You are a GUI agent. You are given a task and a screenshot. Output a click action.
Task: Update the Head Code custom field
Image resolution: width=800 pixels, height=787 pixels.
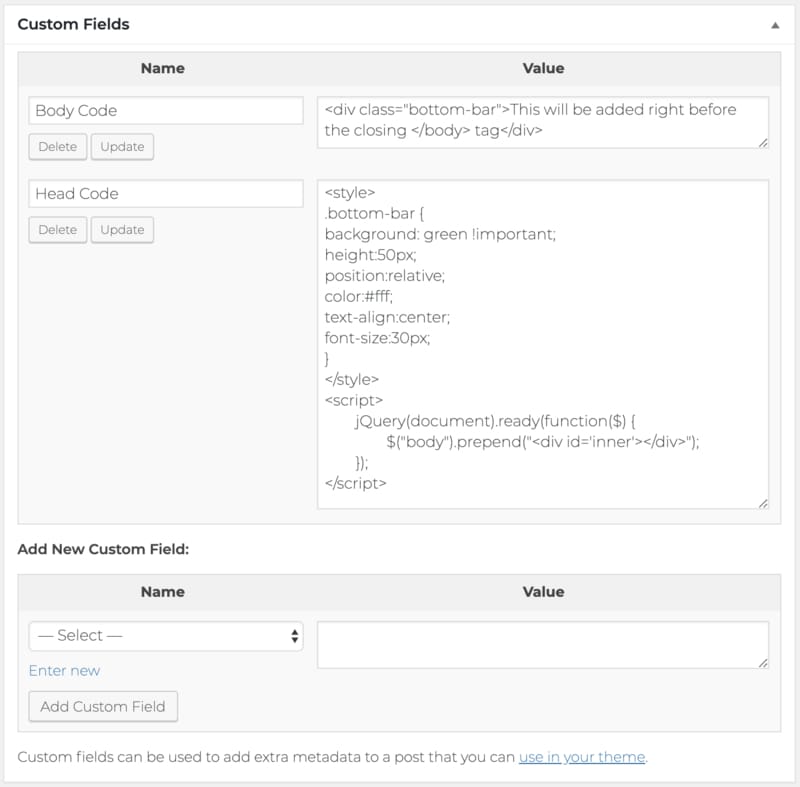click(x=122, y=230)
